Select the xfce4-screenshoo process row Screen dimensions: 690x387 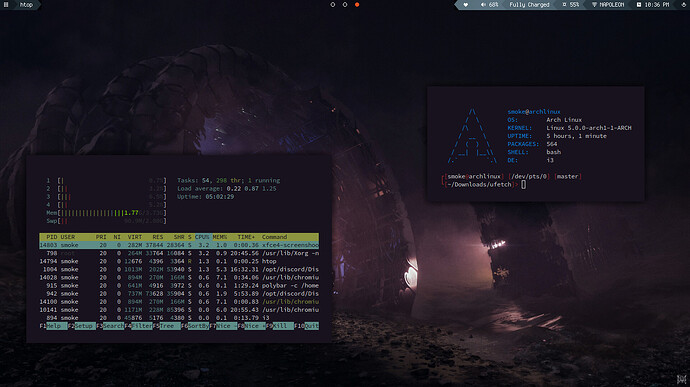coord(179,245)
